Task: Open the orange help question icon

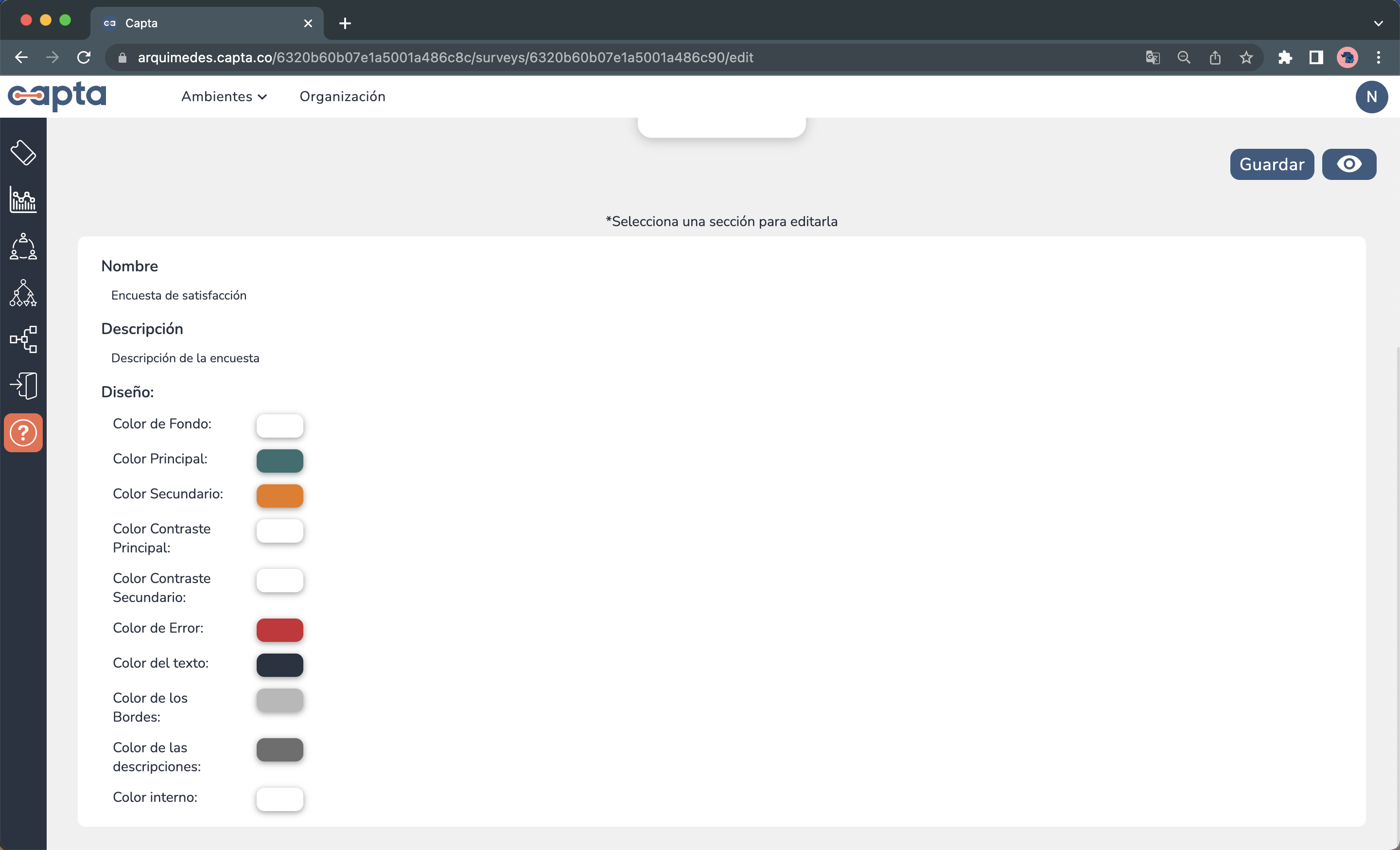Action: [x=23, y=433]
